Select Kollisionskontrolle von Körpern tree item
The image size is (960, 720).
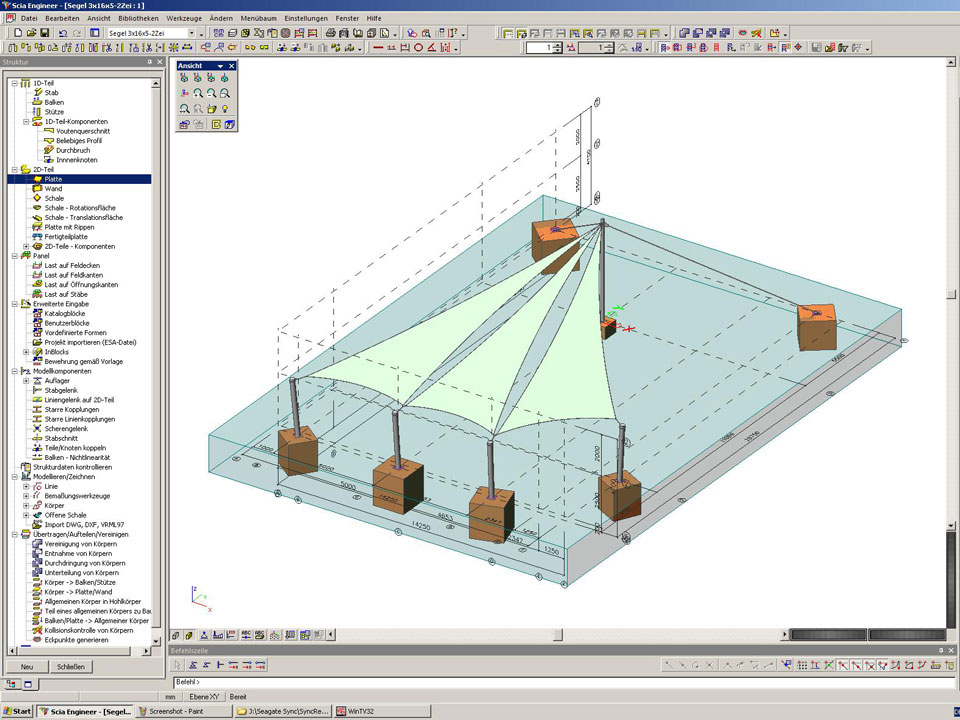point(88,630)
